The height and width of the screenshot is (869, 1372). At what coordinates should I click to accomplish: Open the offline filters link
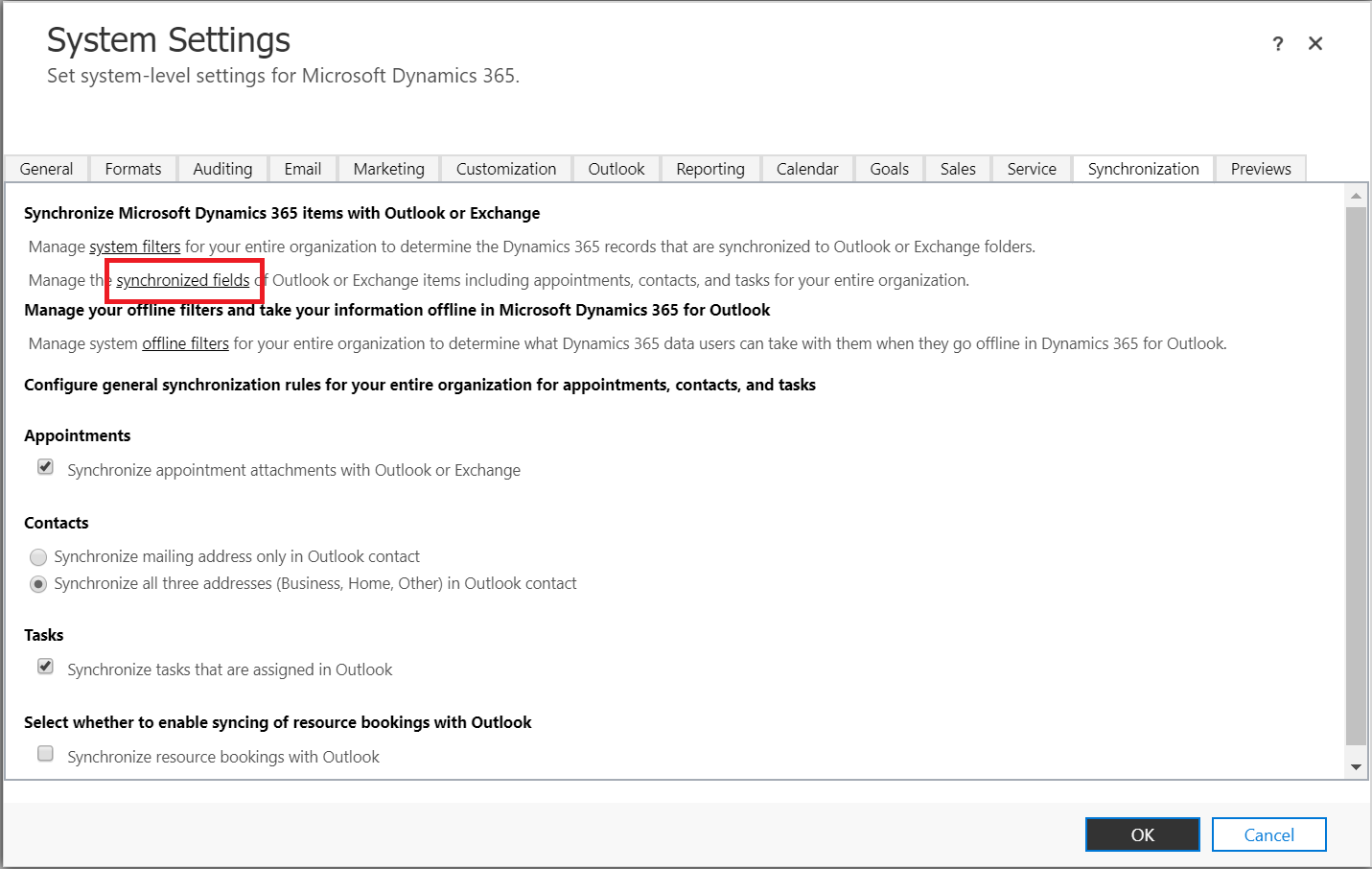[186, 343]
